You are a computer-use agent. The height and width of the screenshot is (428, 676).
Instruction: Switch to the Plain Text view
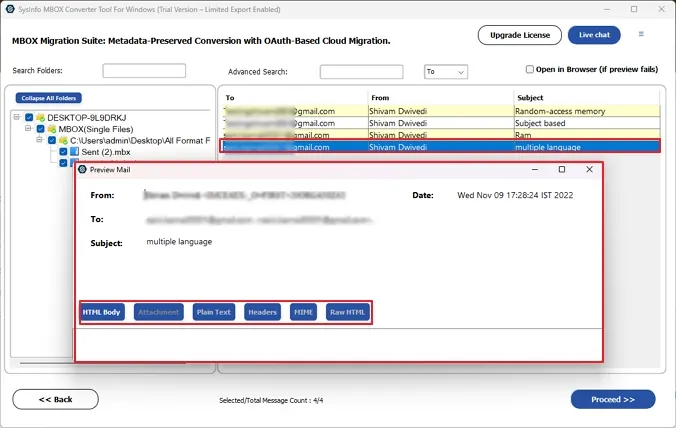[214, 312]
